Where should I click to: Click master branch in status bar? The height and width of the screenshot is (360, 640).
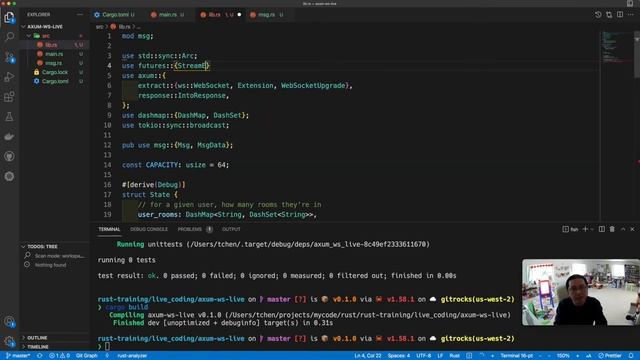[x=18, y=356]
